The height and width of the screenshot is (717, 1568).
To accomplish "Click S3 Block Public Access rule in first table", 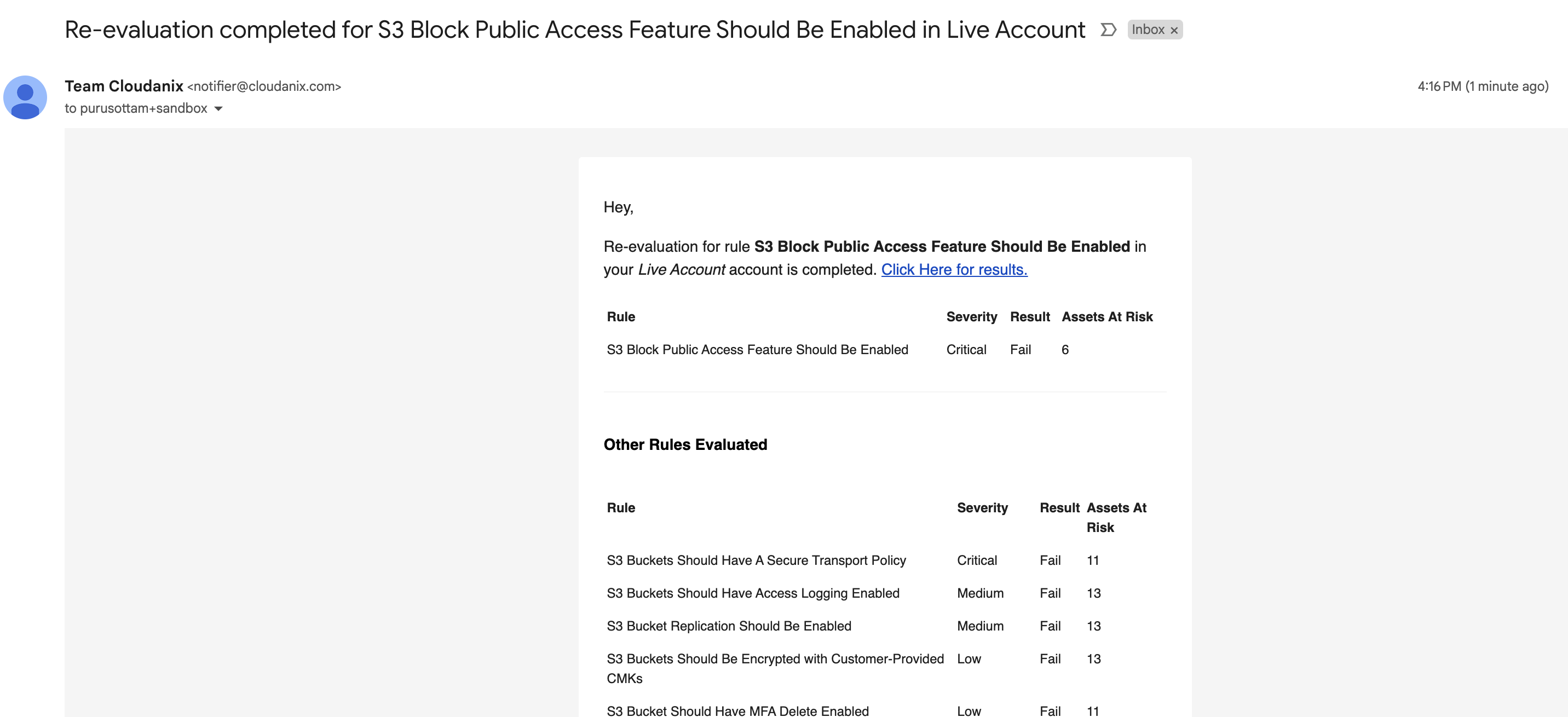I will point(757,349).
